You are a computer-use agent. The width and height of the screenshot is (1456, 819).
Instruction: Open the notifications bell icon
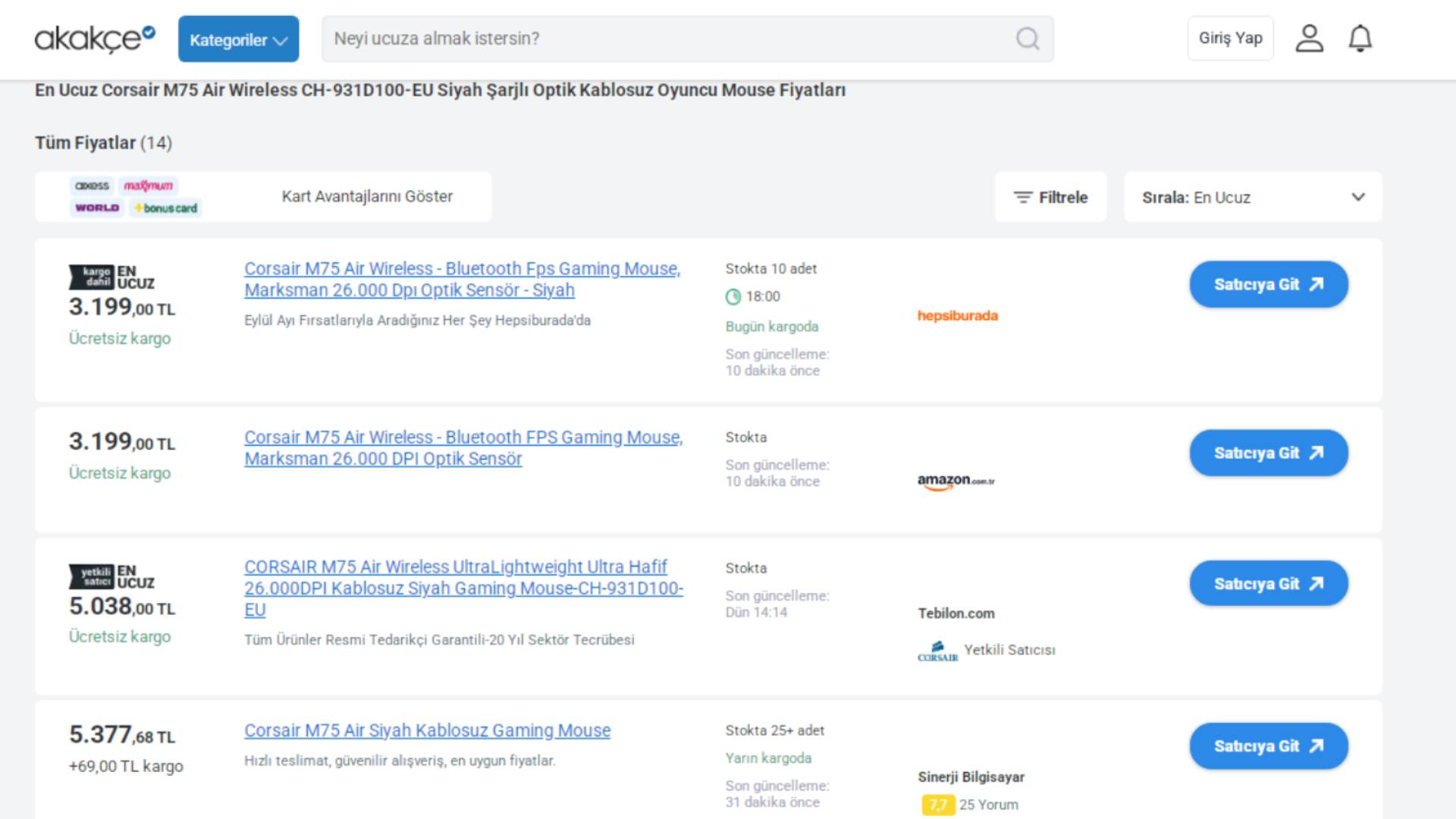point(1360,39)
